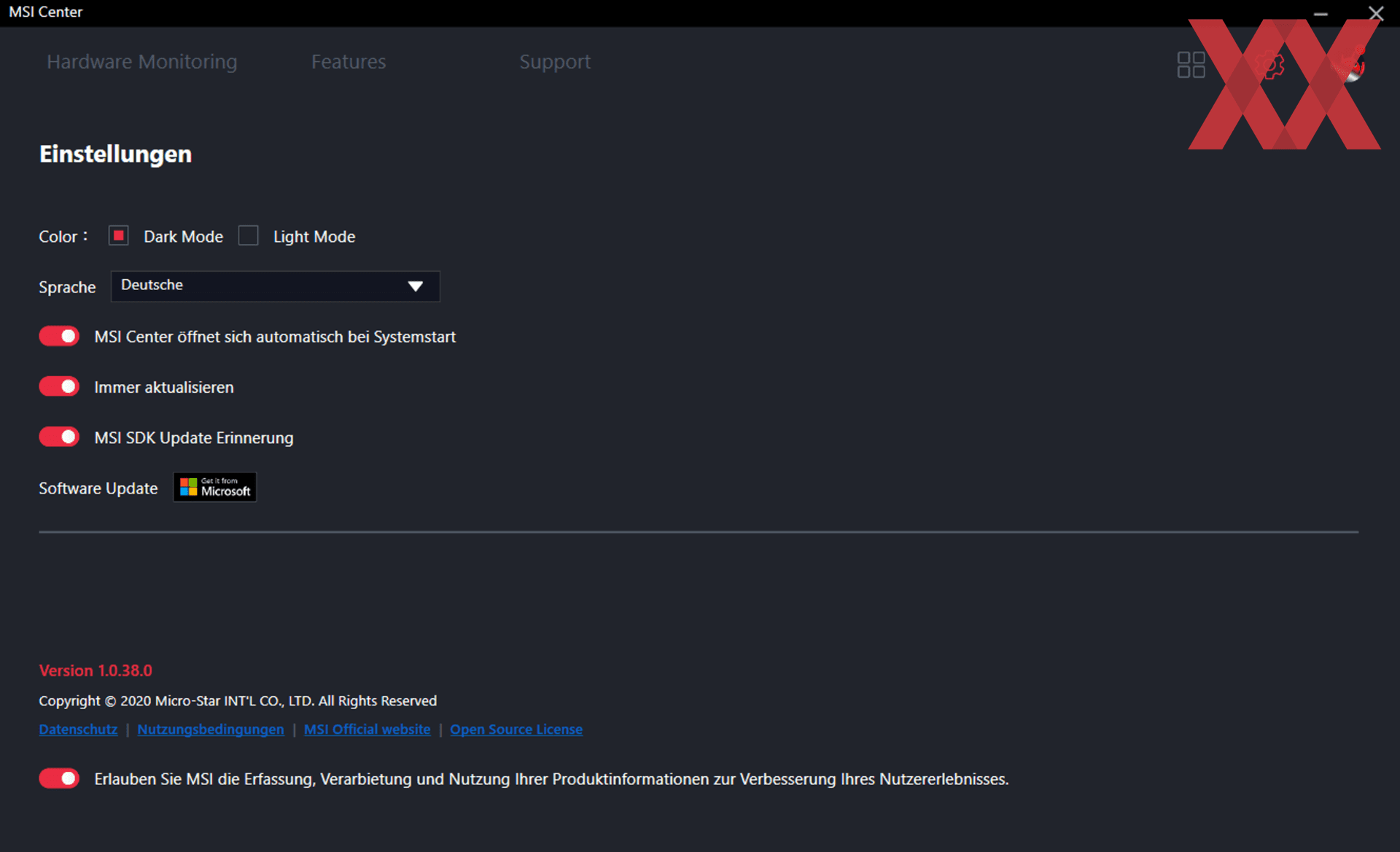
Task: Toggle MSI Center autostart at Systemstart
Action: (59, 336)
